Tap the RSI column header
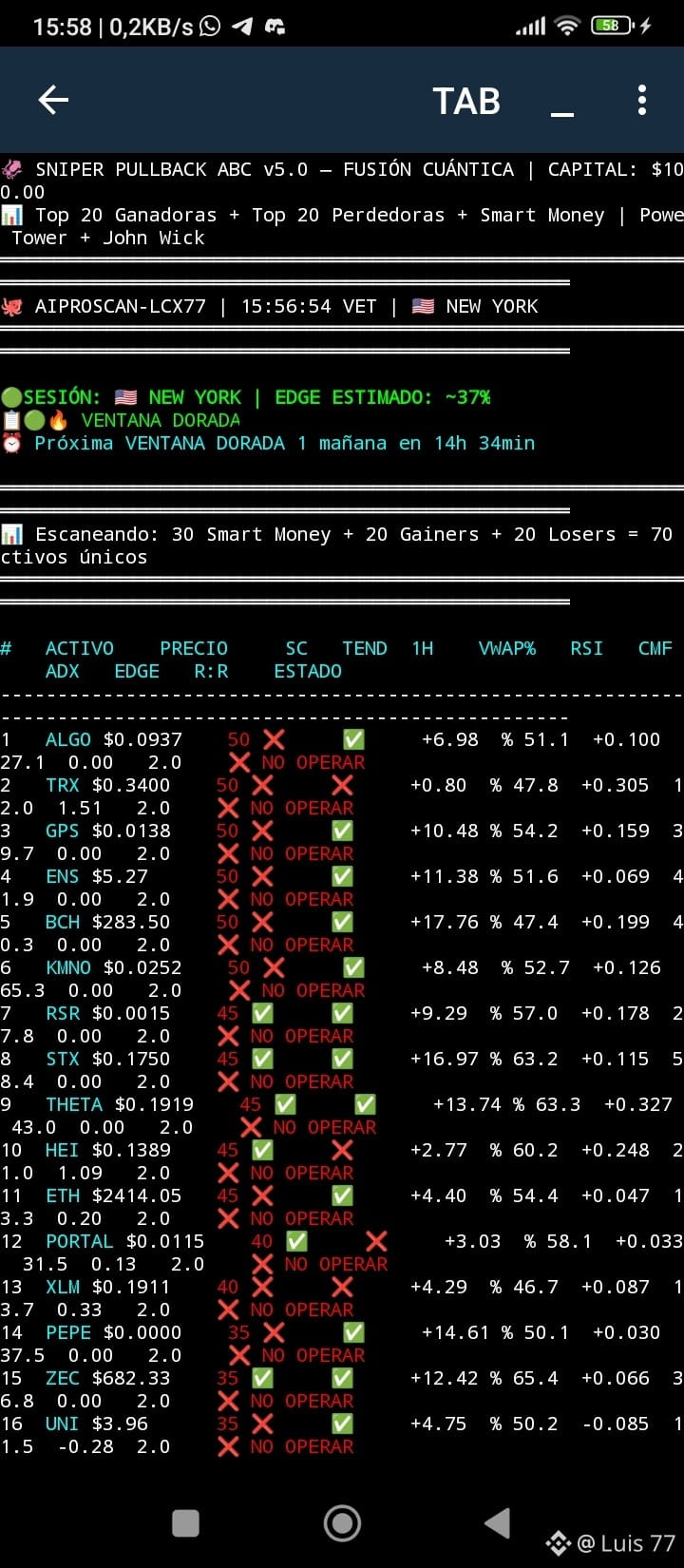Image resolution: width=684 pixels, height=1568 pixels. 587,648
